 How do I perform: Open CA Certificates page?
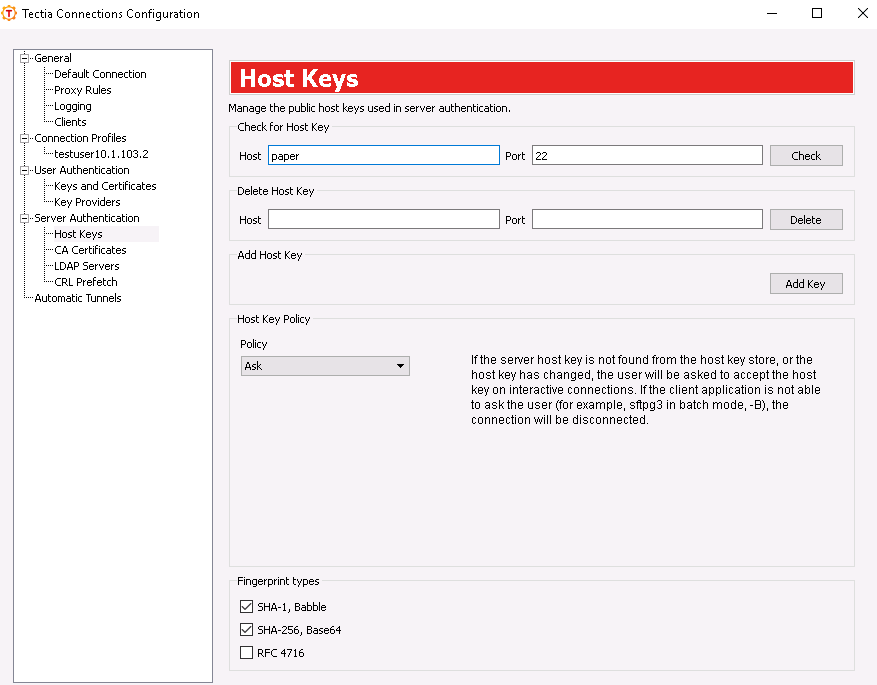point(90,250)
